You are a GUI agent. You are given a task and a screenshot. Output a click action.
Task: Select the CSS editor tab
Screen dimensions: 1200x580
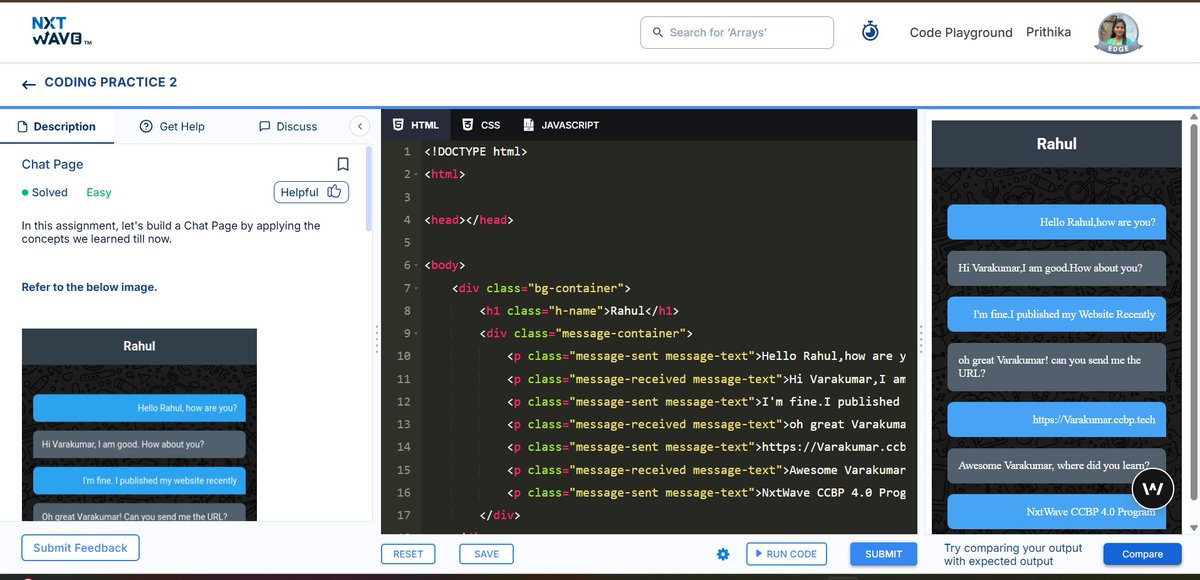(481, 125)
